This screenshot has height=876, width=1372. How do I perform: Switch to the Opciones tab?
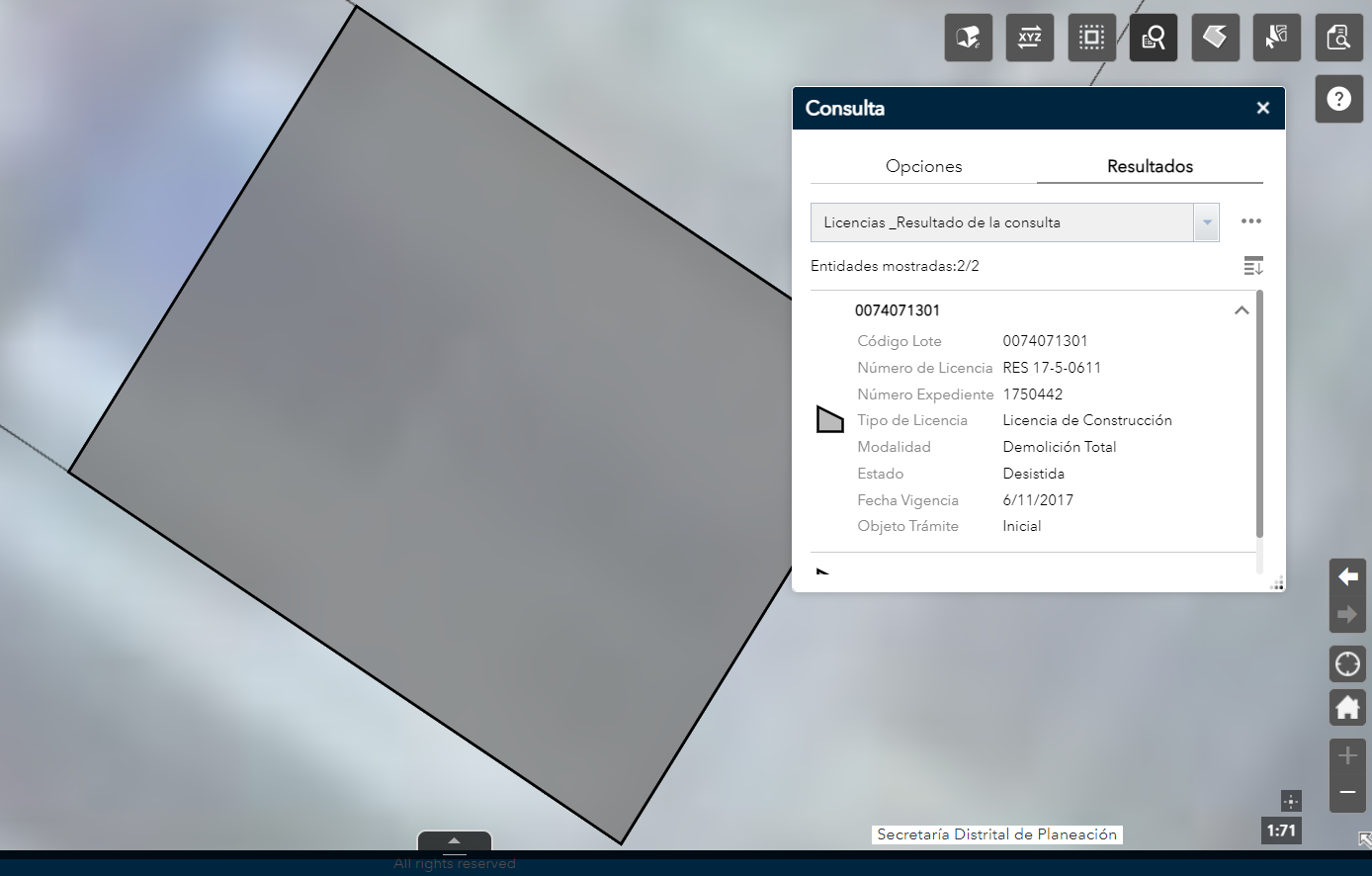click(x=923, y=166)
